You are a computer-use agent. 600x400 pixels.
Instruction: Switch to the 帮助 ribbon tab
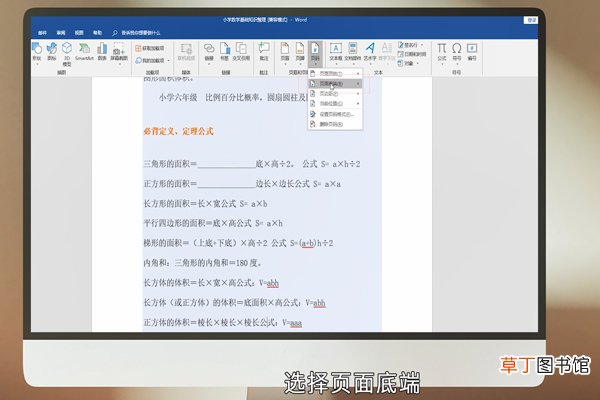pos(98,33)
